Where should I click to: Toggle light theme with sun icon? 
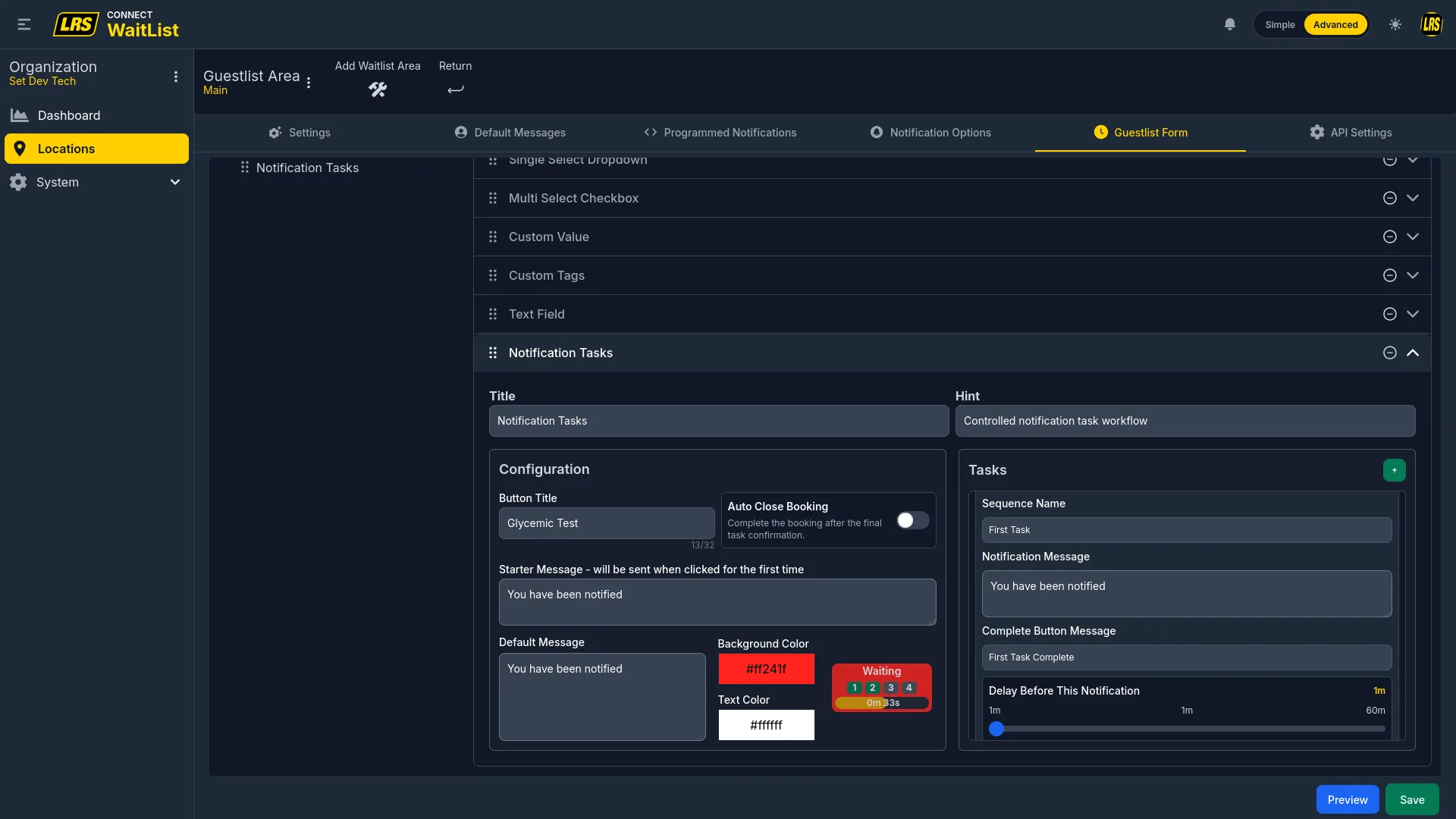pos(1395,24)
